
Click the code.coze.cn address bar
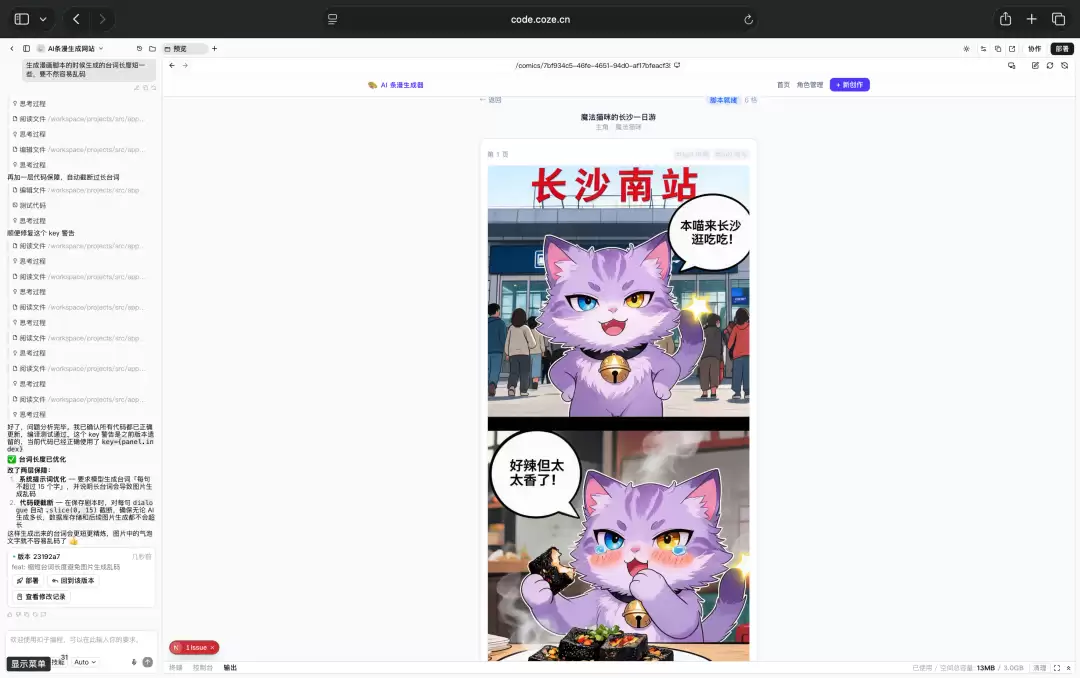point(540,19)
